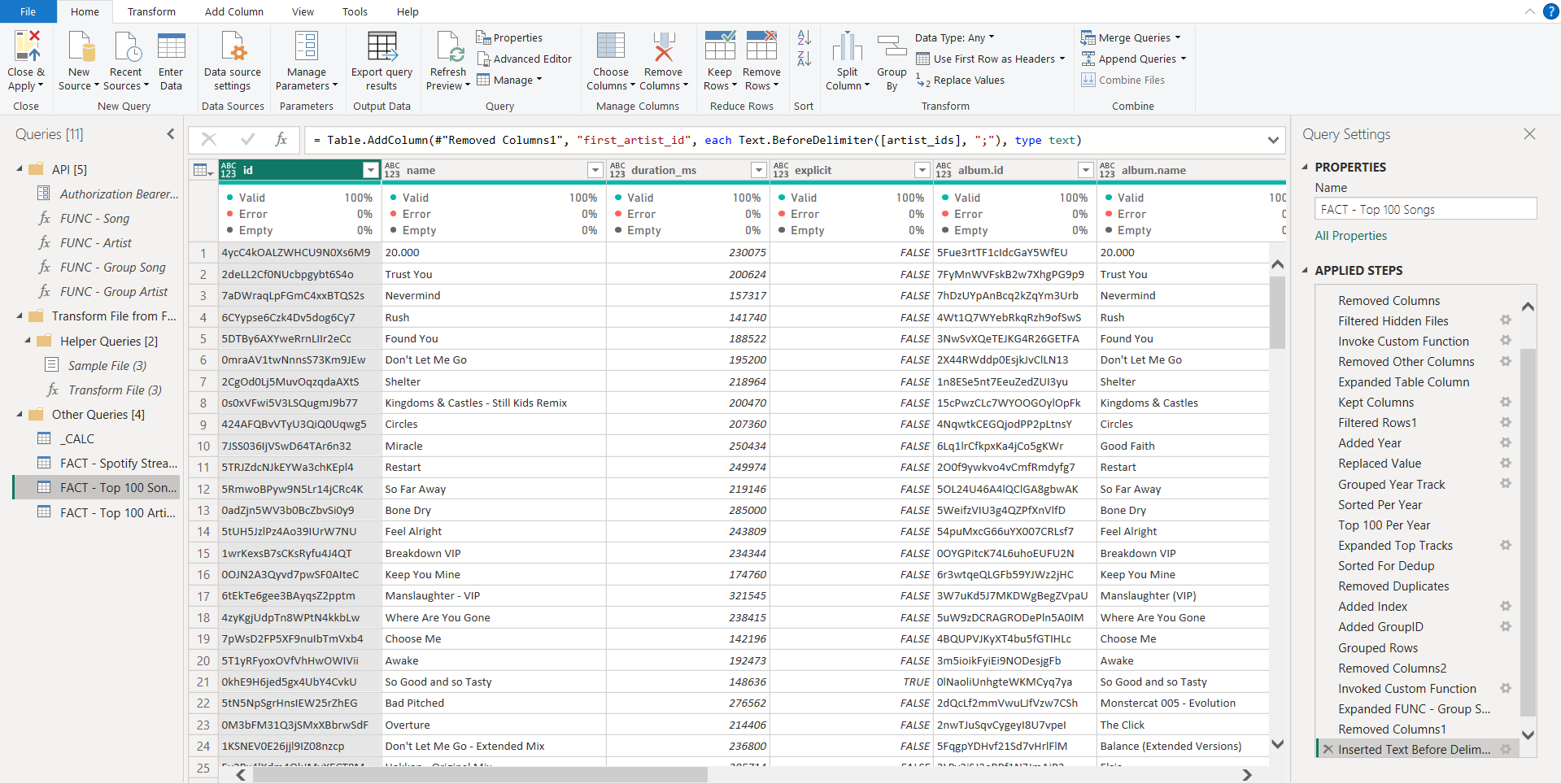Collapse the API folder in Queries
Screen dimensions: 1561x784
20,169
